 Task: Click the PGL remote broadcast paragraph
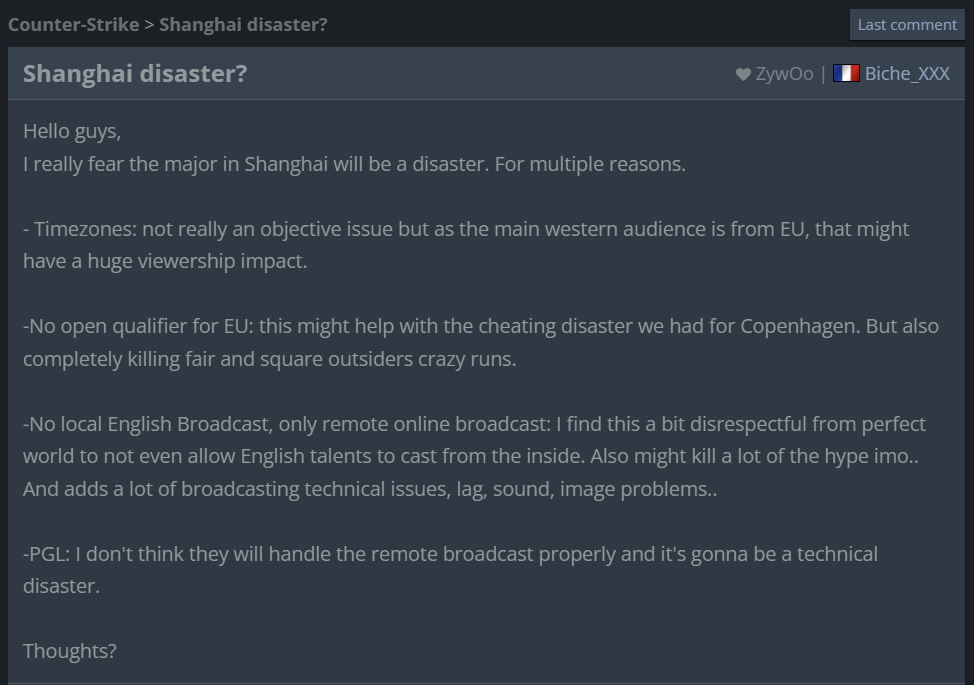pos(450,554)
